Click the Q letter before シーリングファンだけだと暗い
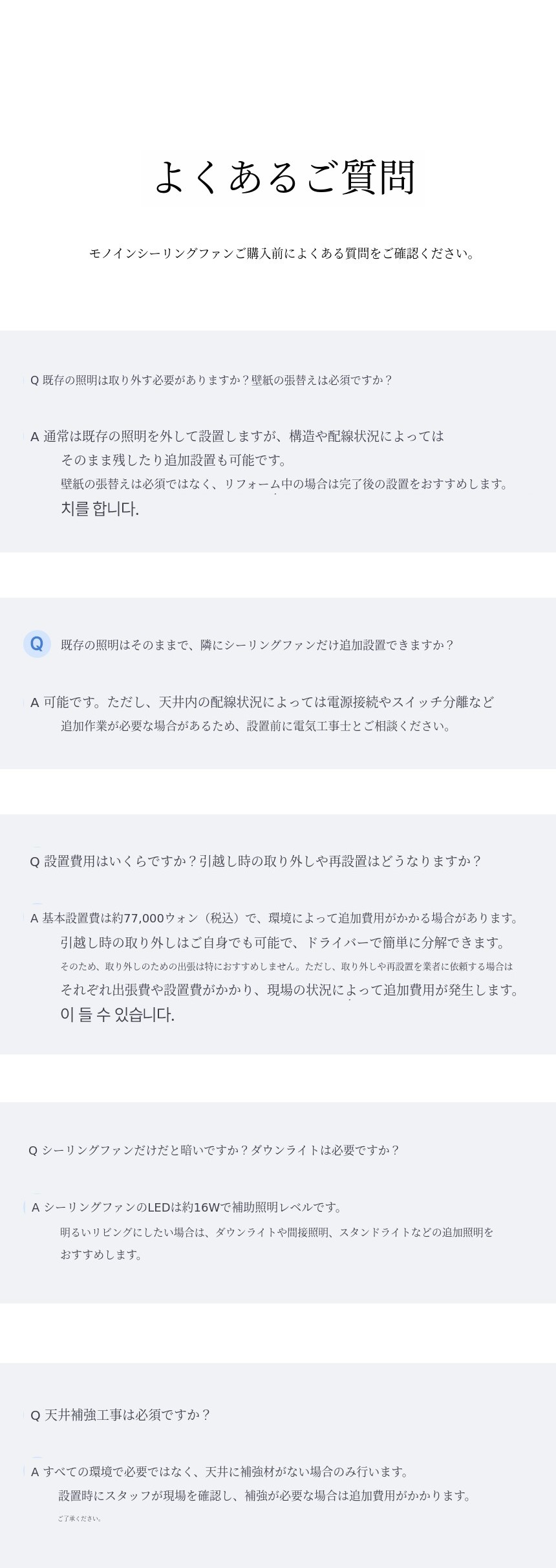The width and height of the screenshot is (556, 1568). click(33, 1150)
